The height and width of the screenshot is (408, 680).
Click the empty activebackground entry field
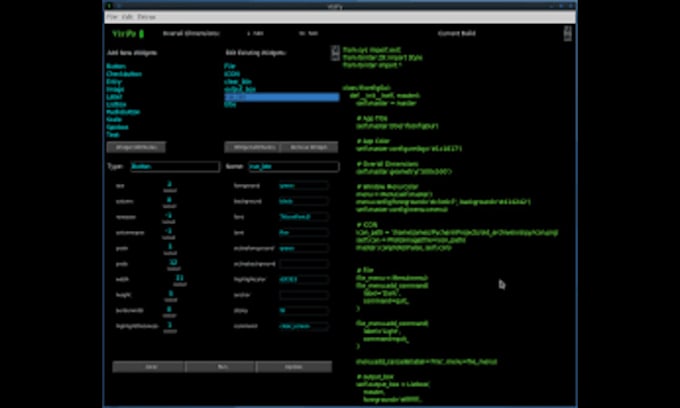(x=303, y=264)
